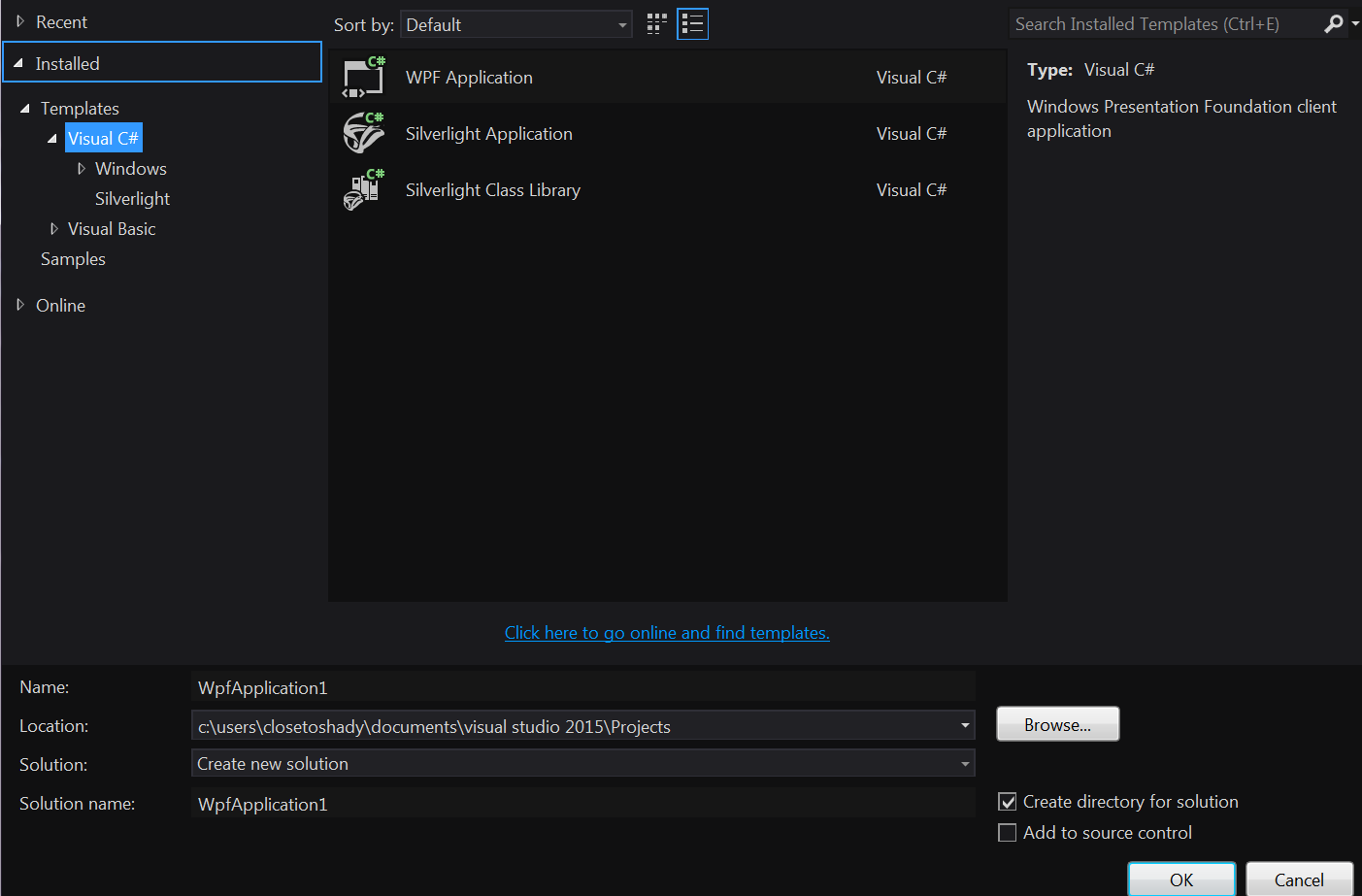Select Visual C# in the templates tree

103,138
